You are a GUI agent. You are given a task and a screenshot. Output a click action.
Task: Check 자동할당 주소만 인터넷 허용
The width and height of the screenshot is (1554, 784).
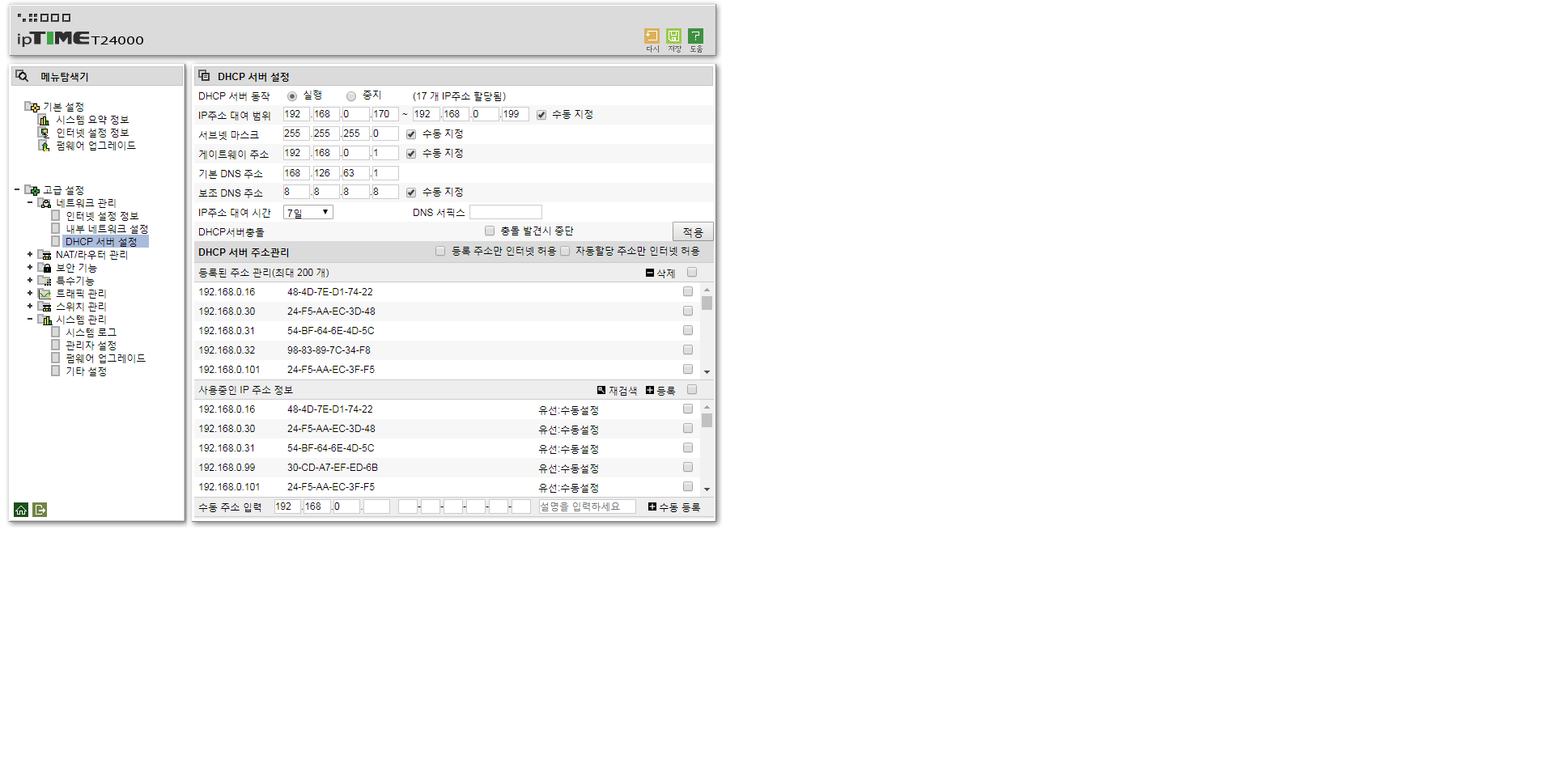point(565,251)
